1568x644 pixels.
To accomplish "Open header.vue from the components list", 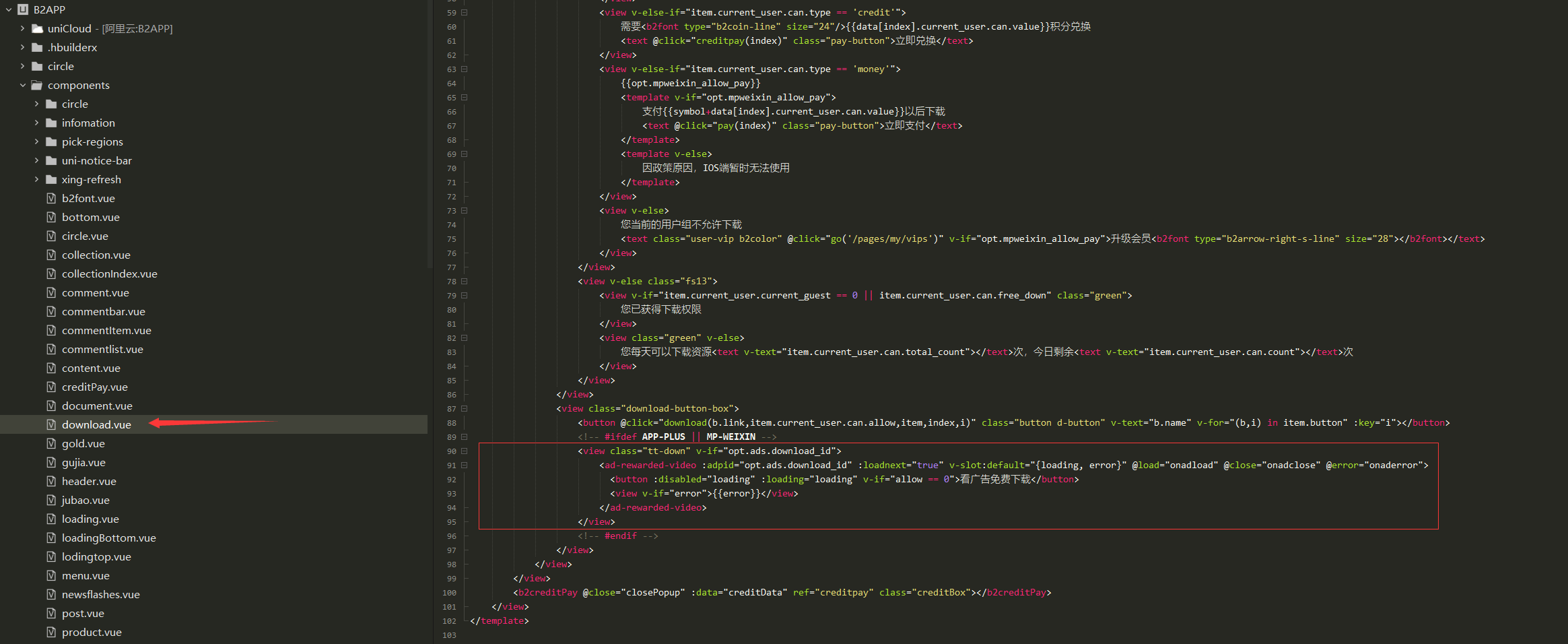I will (89, 481).
